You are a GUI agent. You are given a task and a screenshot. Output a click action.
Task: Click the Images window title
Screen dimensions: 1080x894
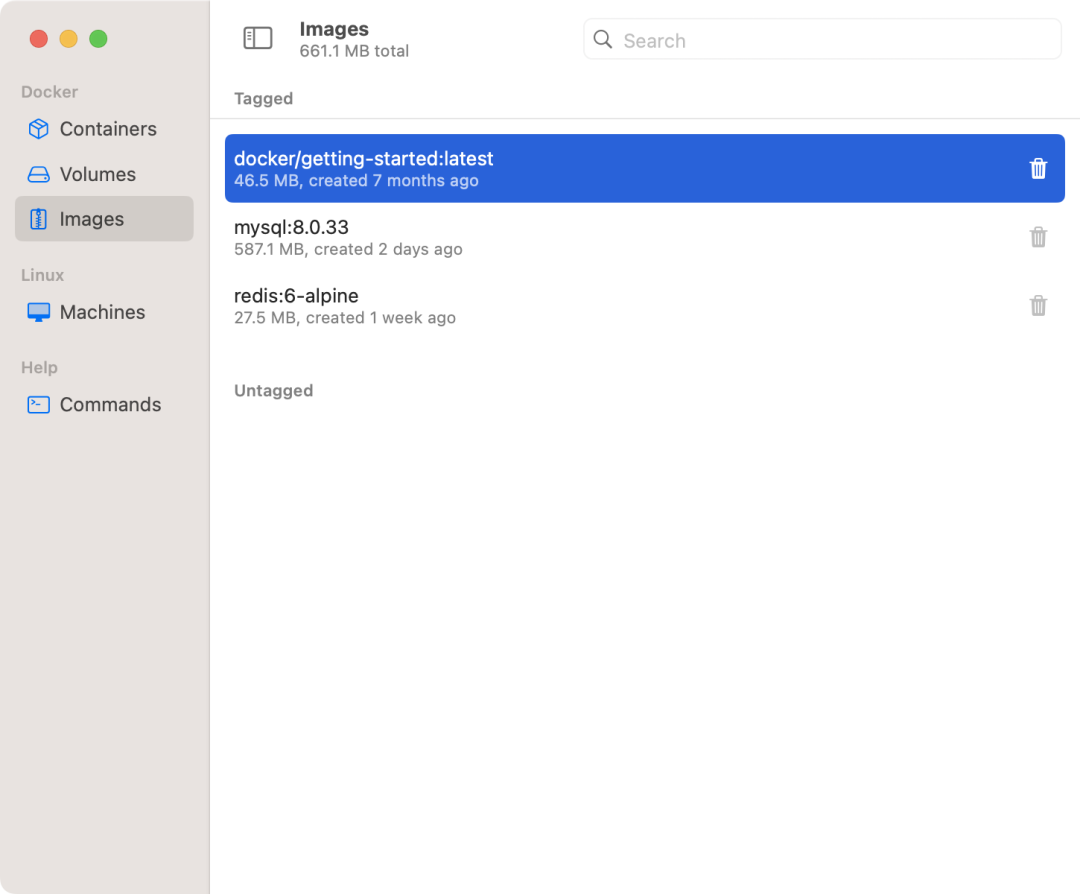[x=334, y=29]
